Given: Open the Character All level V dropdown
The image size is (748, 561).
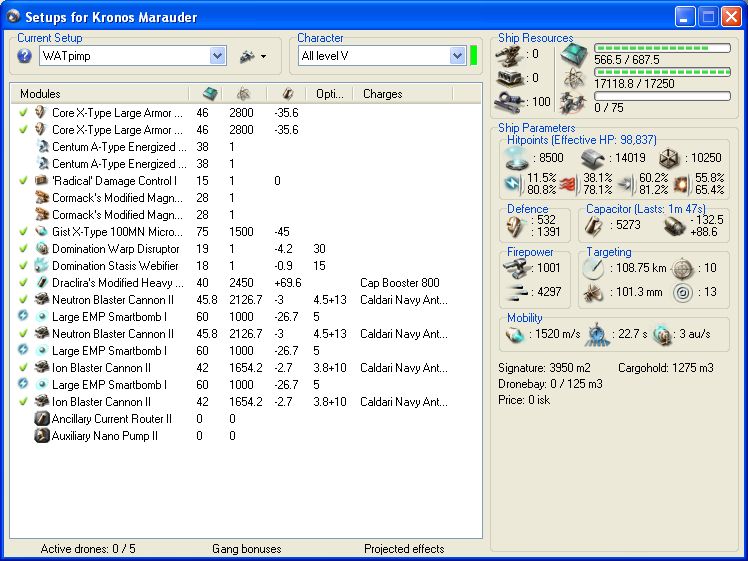Looking at the screenshot, I should [457, 56].
